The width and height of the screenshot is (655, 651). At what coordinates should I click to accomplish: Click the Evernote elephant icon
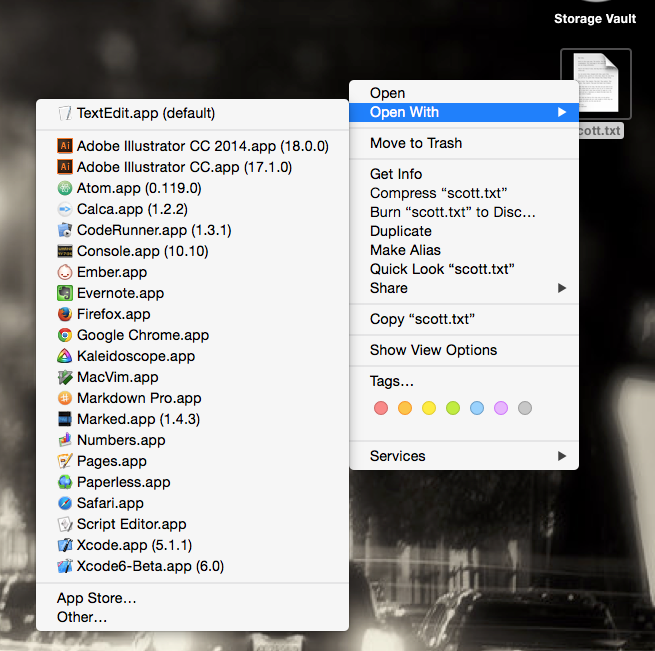[x=65, y=293]
